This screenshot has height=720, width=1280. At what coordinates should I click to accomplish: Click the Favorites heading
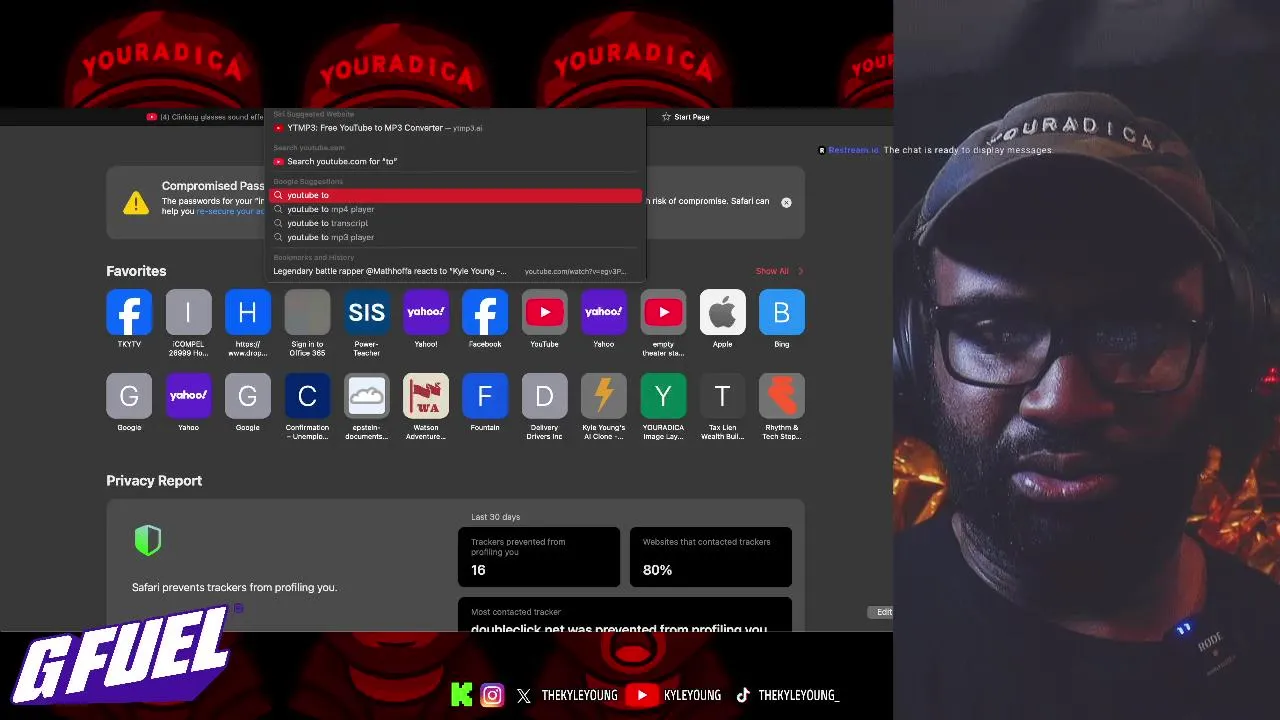pos(136,271)
